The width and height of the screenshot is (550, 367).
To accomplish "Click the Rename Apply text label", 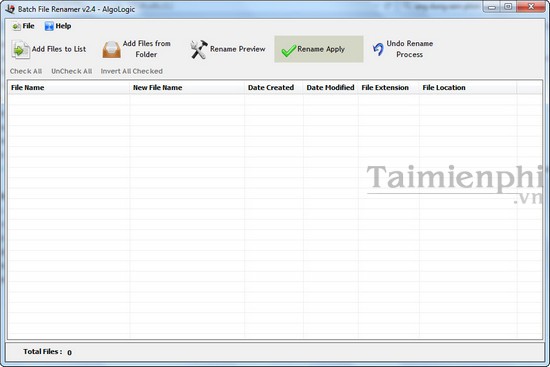I will 321,49.
